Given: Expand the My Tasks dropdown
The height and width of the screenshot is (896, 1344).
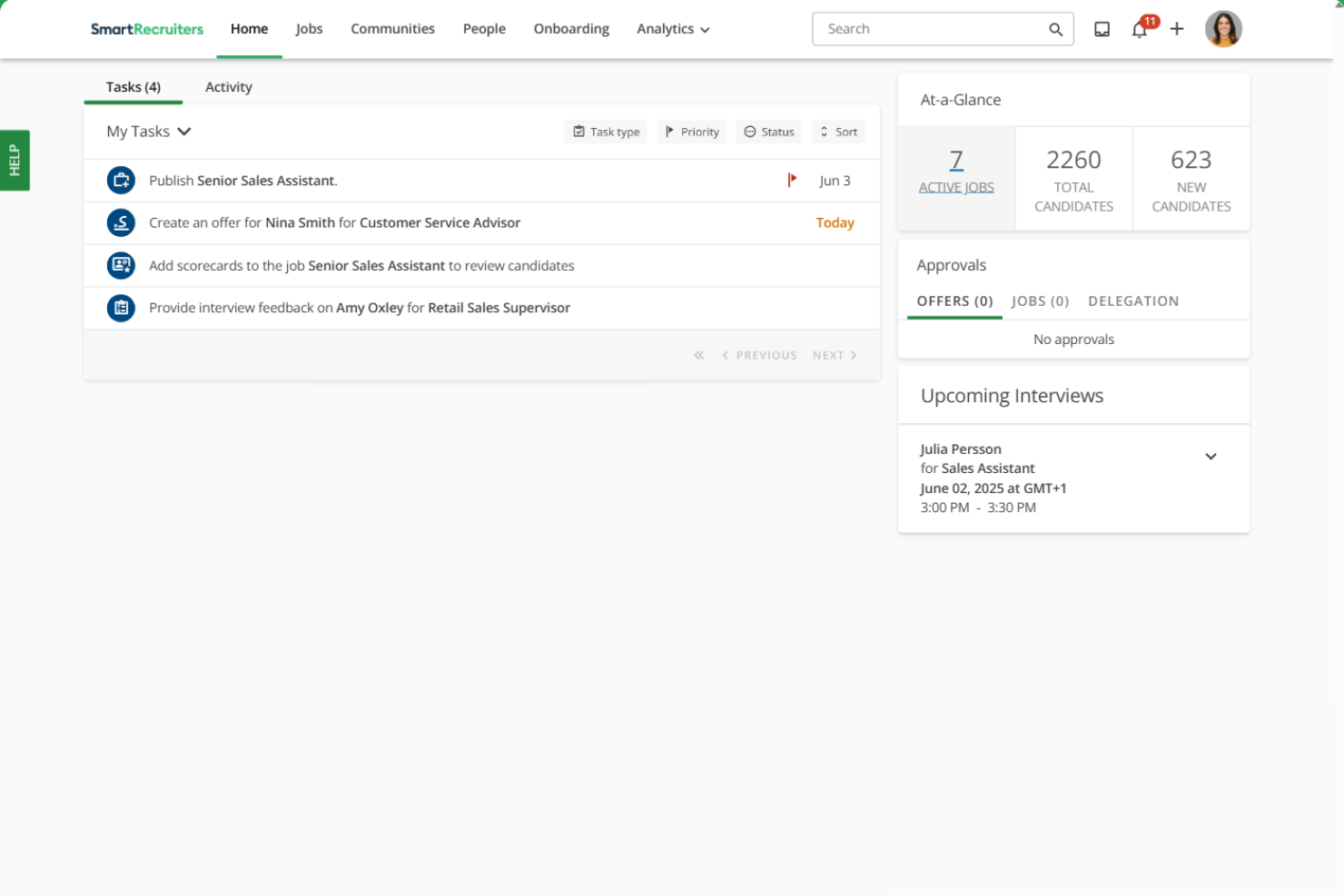Looking at the screenshot, I should [x=149, y=132].
